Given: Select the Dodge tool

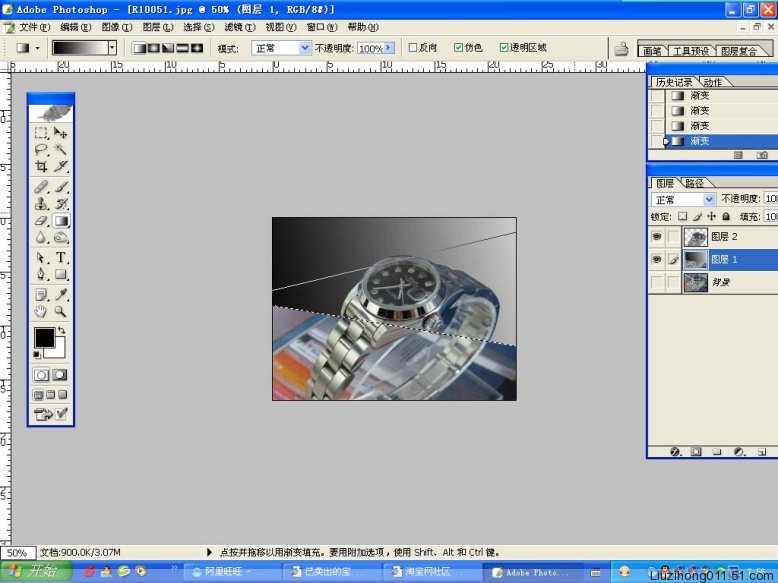Looking at the screenshot, I should pyautogui.click(x=61, y=238).
